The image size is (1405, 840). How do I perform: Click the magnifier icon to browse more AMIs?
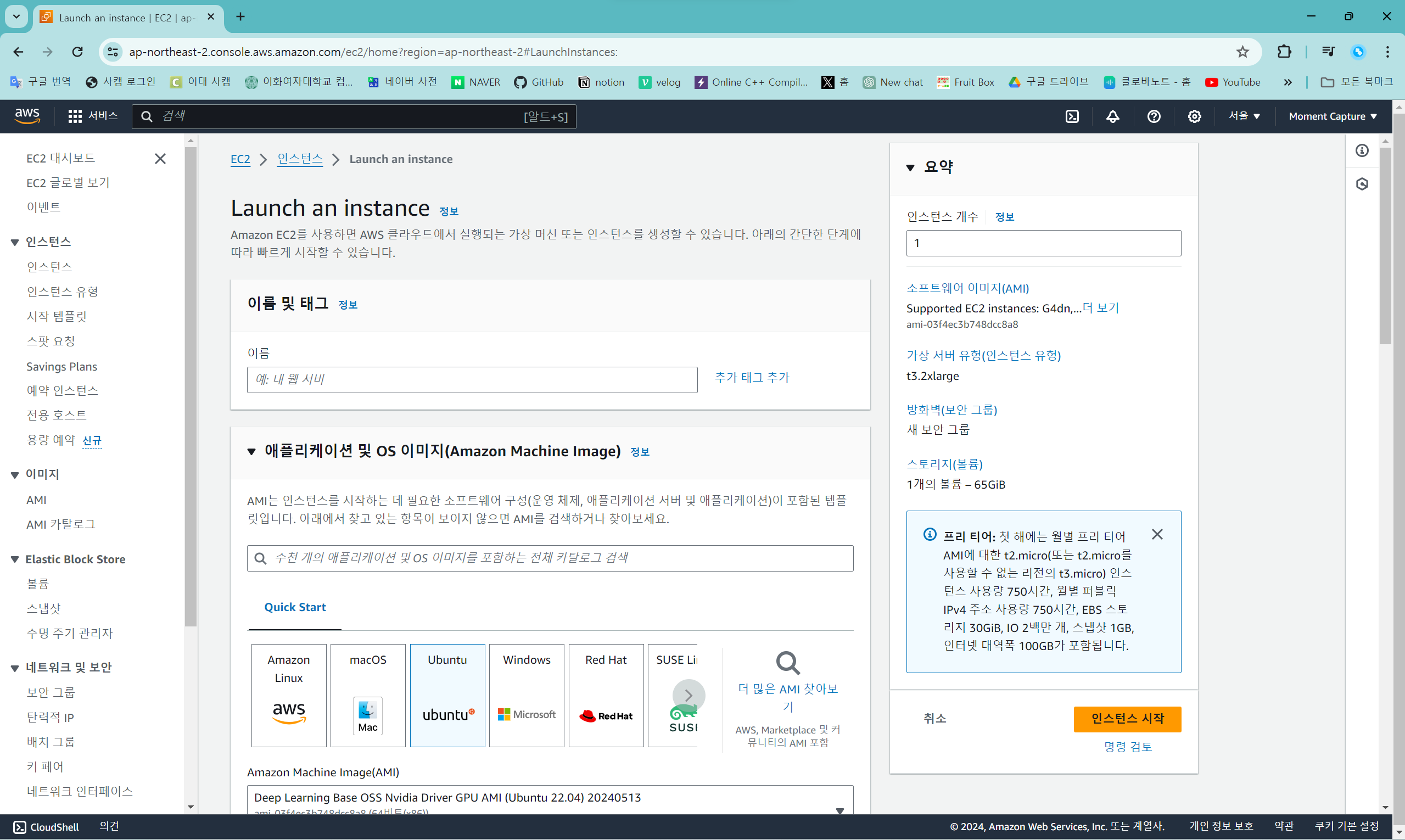[787, 663]
